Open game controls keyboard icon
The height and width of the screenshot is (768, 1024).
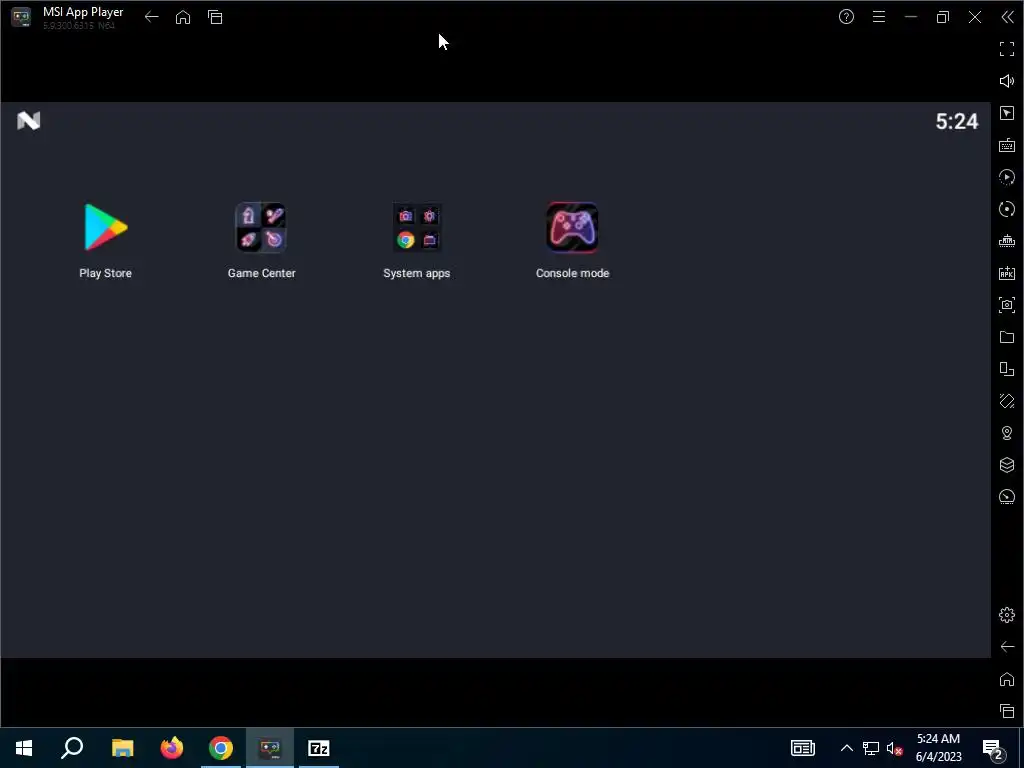point(1007,145)
